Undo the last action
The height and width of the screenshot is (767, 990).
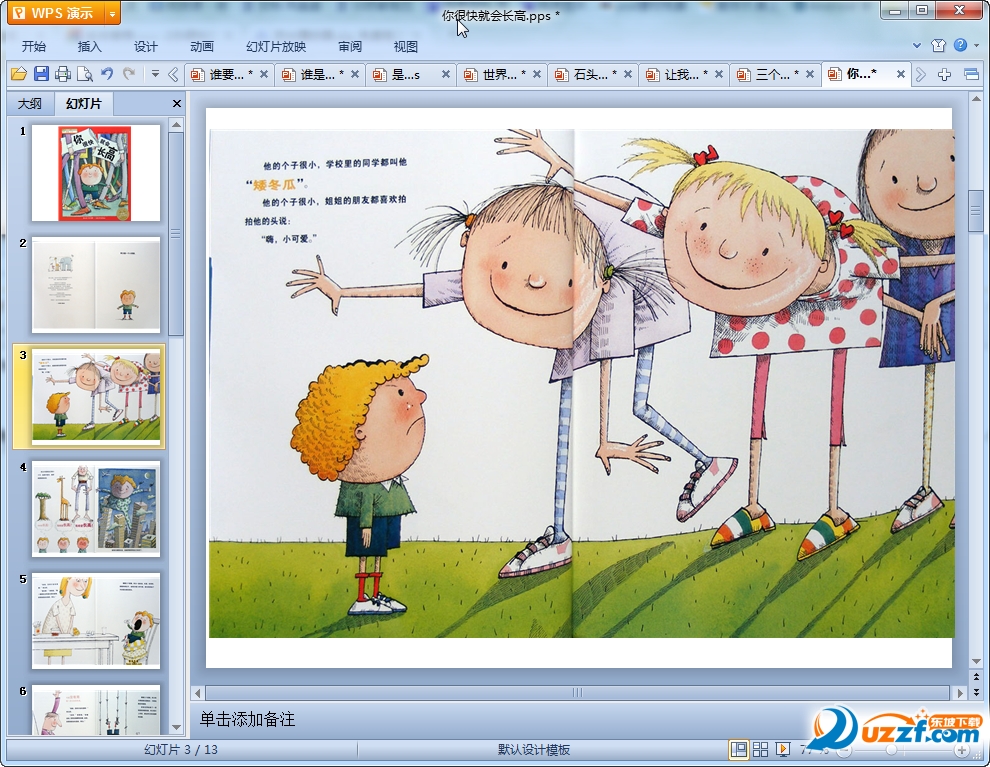click(107, 74)
